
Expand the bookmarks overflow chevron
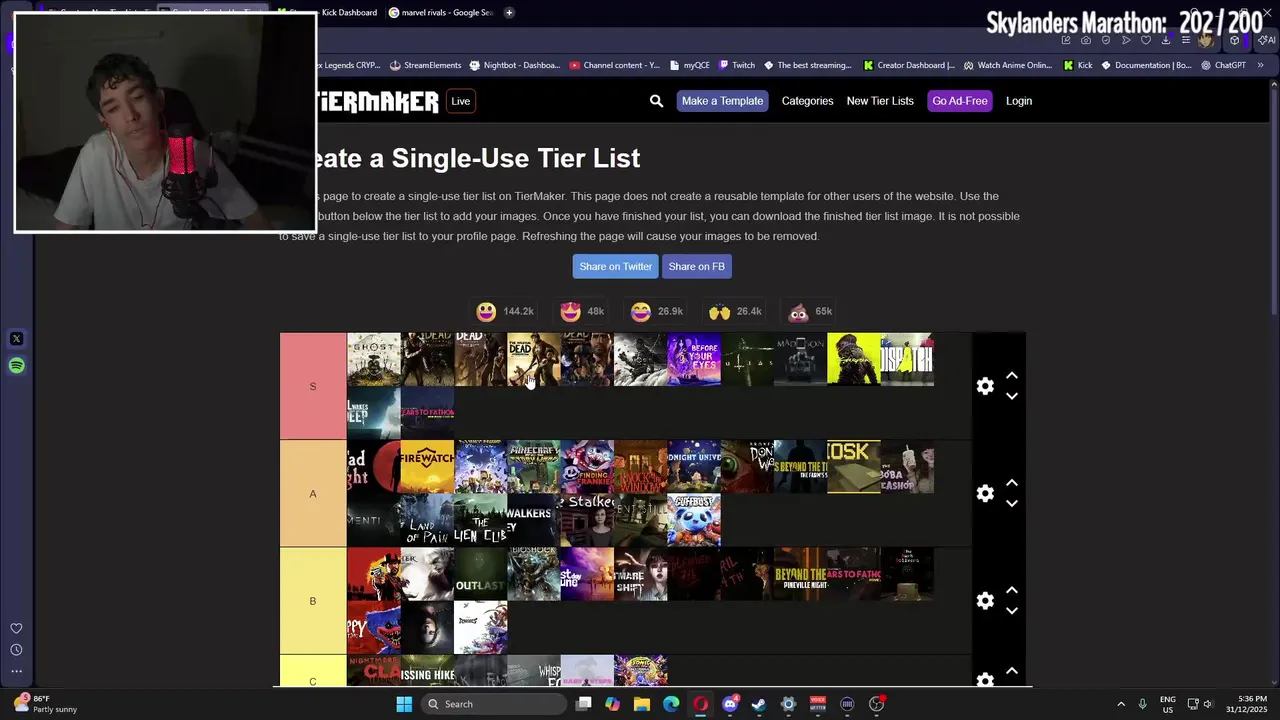pyautogui.click(x=1260, y=65)
